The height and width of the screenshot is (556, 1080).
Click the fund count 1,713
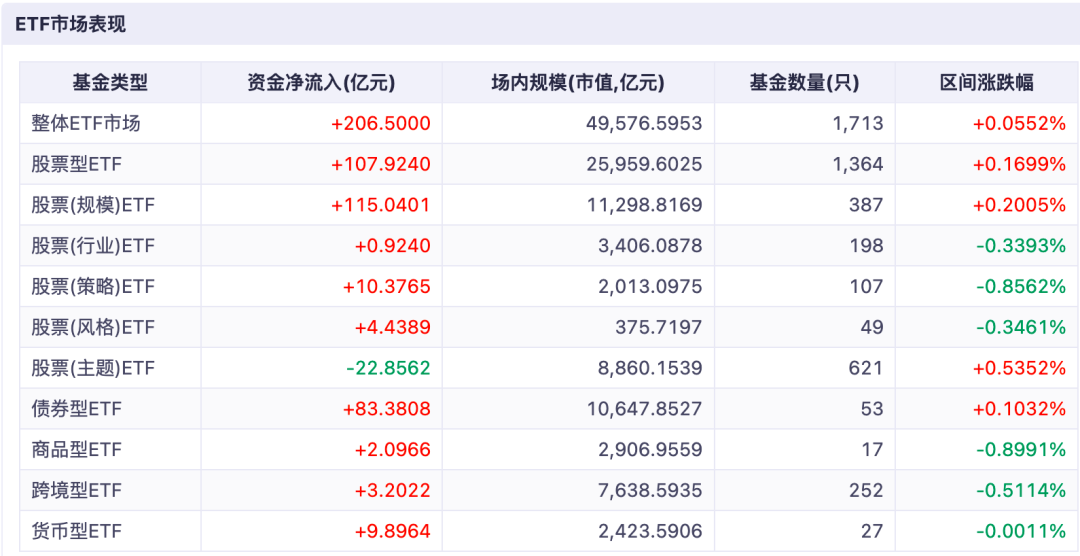click(x=860, y=124)
